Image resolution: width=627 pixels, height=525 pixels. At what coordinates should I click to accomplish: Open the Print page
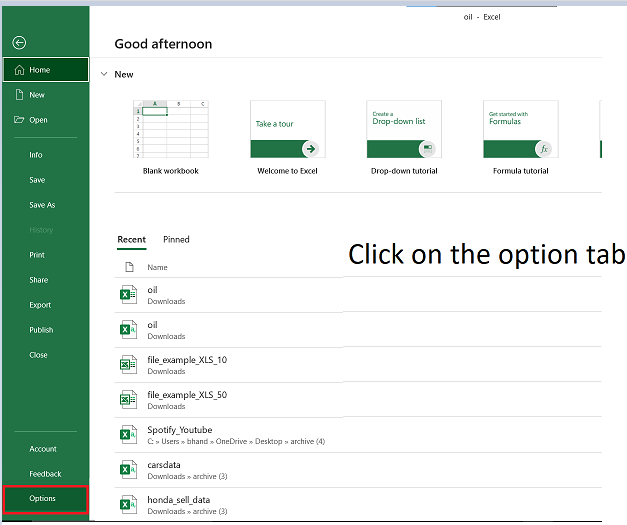pos(37,255)
